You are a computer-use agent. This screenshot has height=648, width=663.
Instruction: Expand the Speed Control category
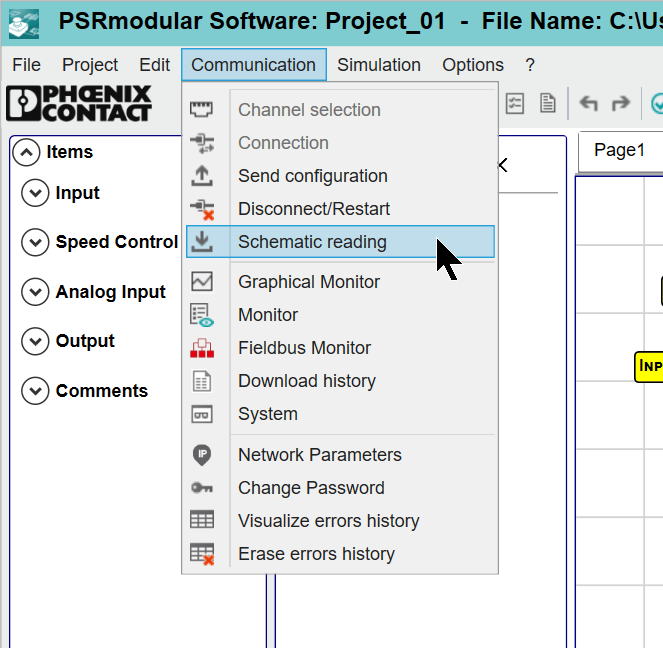pyautogui.click(x=35, y=242)
